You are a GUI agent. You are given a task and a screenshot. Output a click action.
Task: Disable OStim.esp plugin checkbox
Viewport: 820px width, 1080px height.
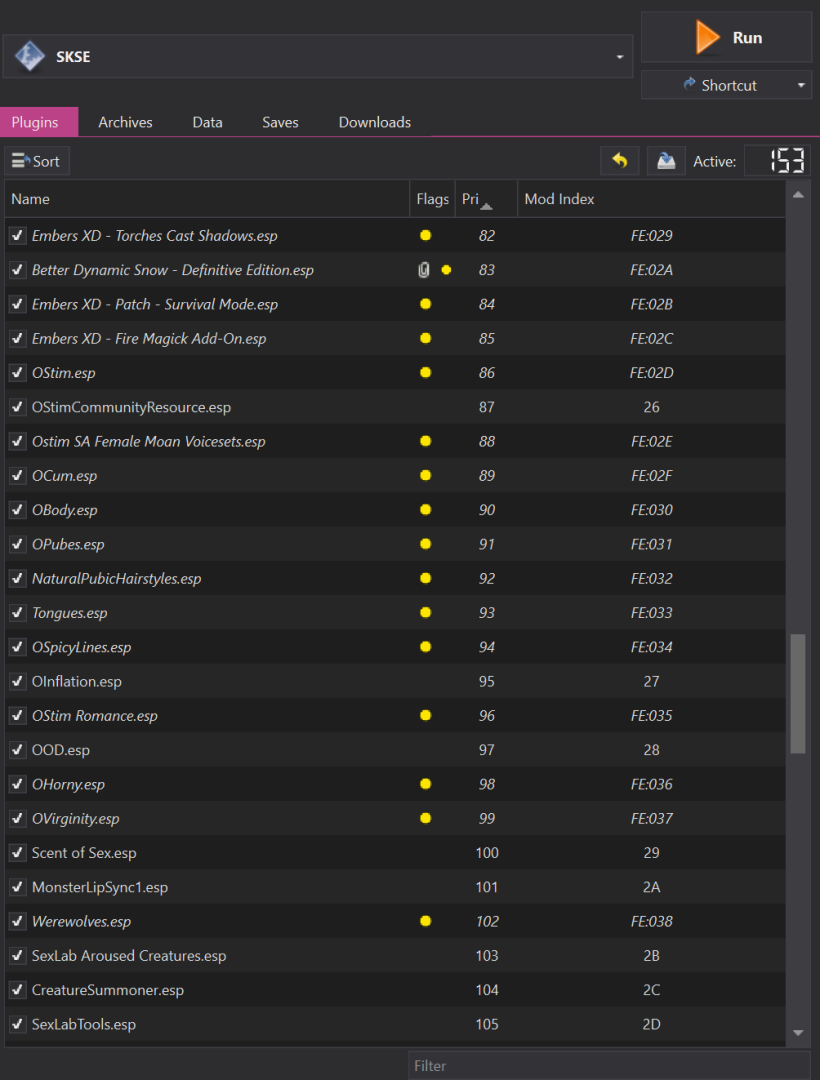click(17, 373)
